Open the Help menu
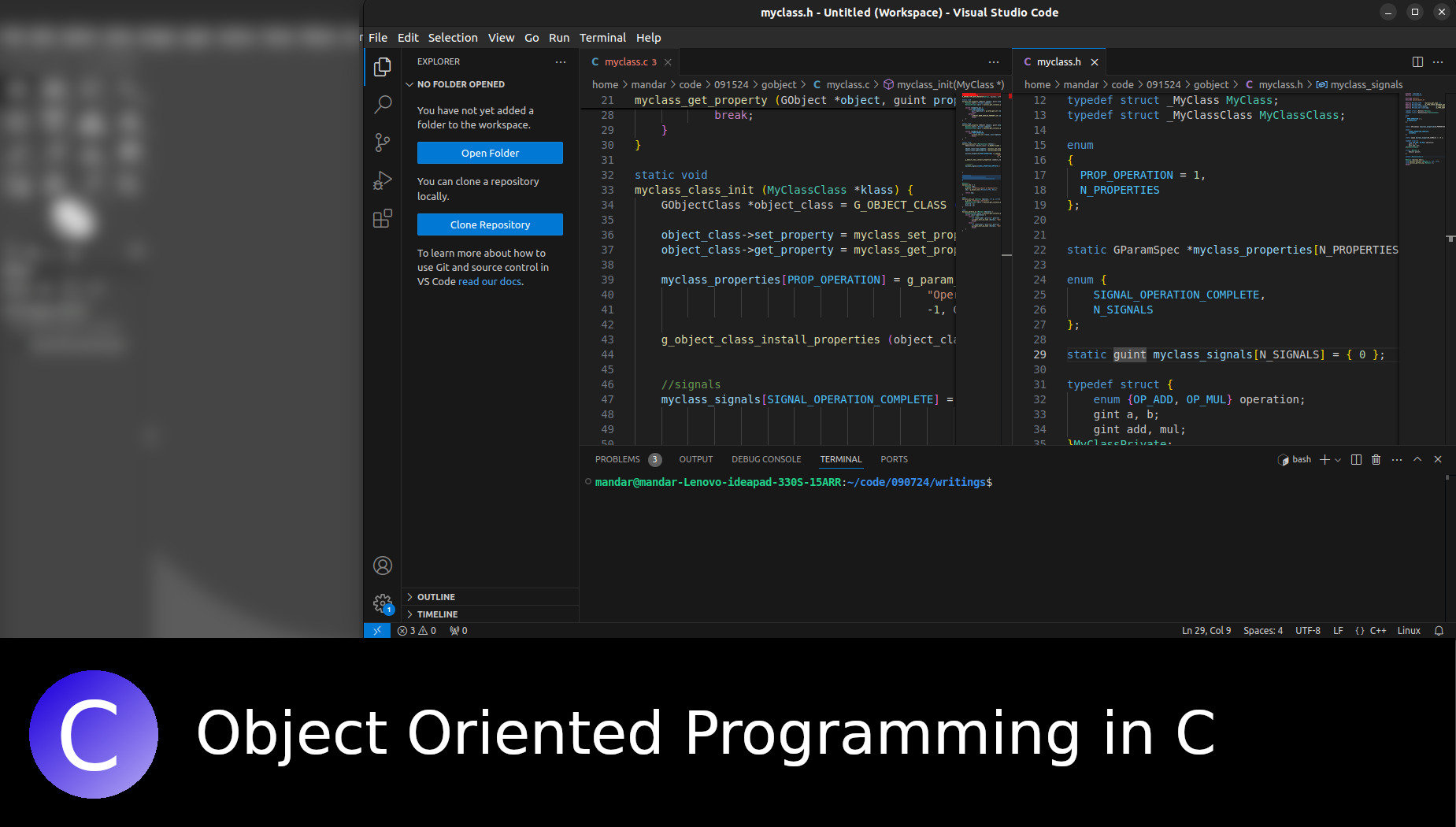Screen dimensions: 1456x827 (649, 38)
